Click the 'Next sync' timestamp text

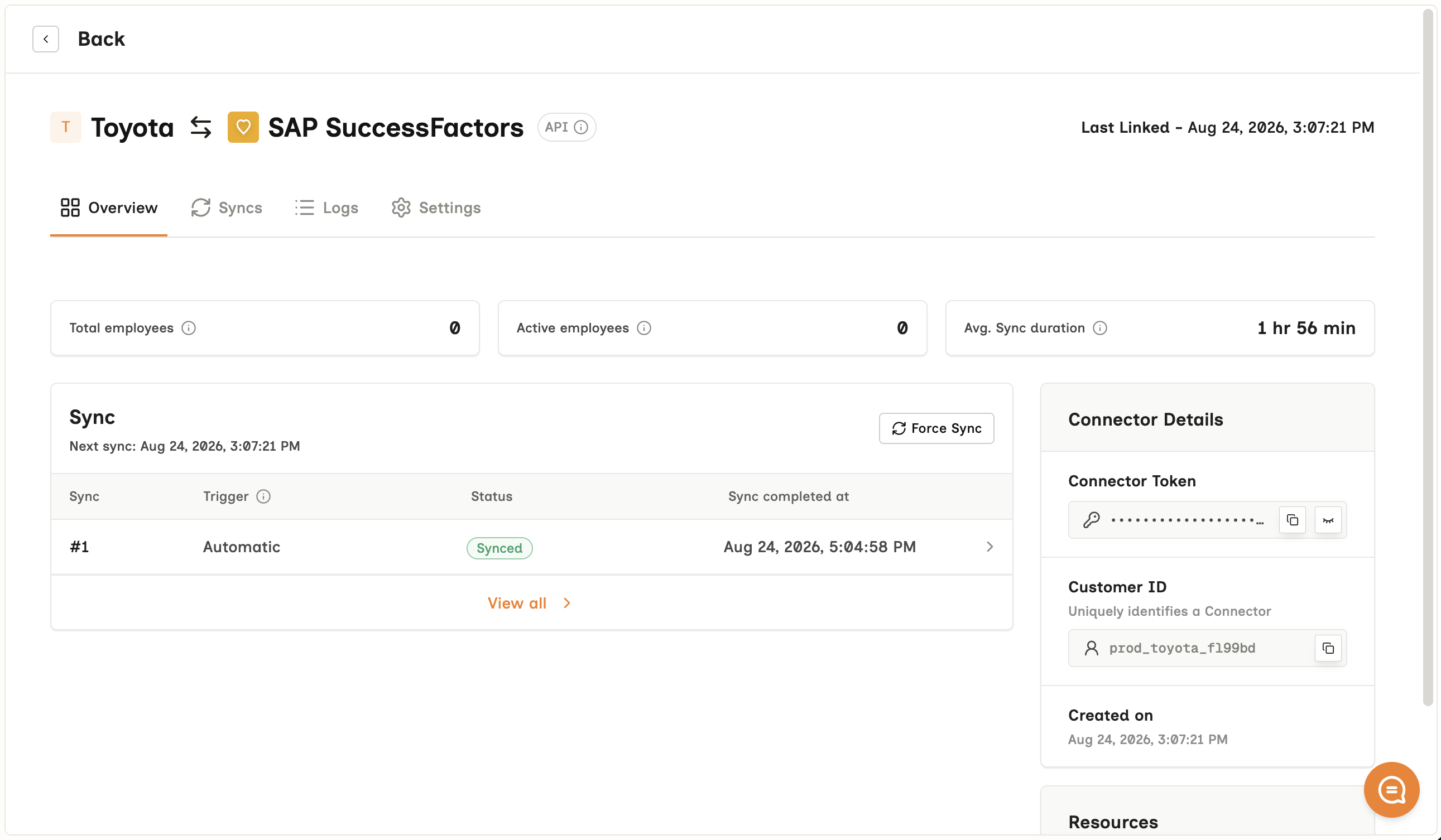pos(184,446)
